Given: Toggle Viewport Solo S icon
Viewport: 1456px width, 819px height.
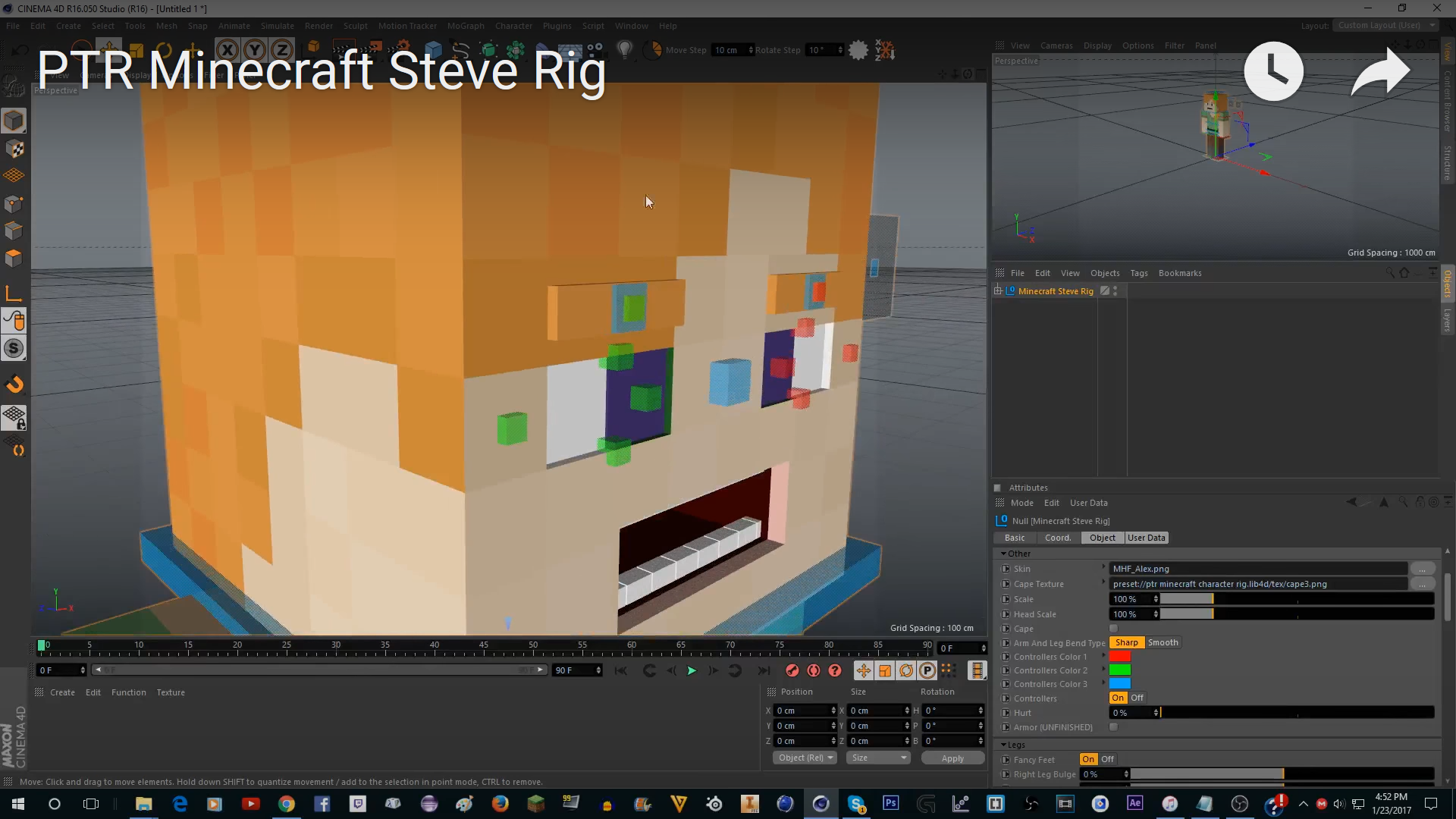Looking at the screenshot, I should 14,348.
